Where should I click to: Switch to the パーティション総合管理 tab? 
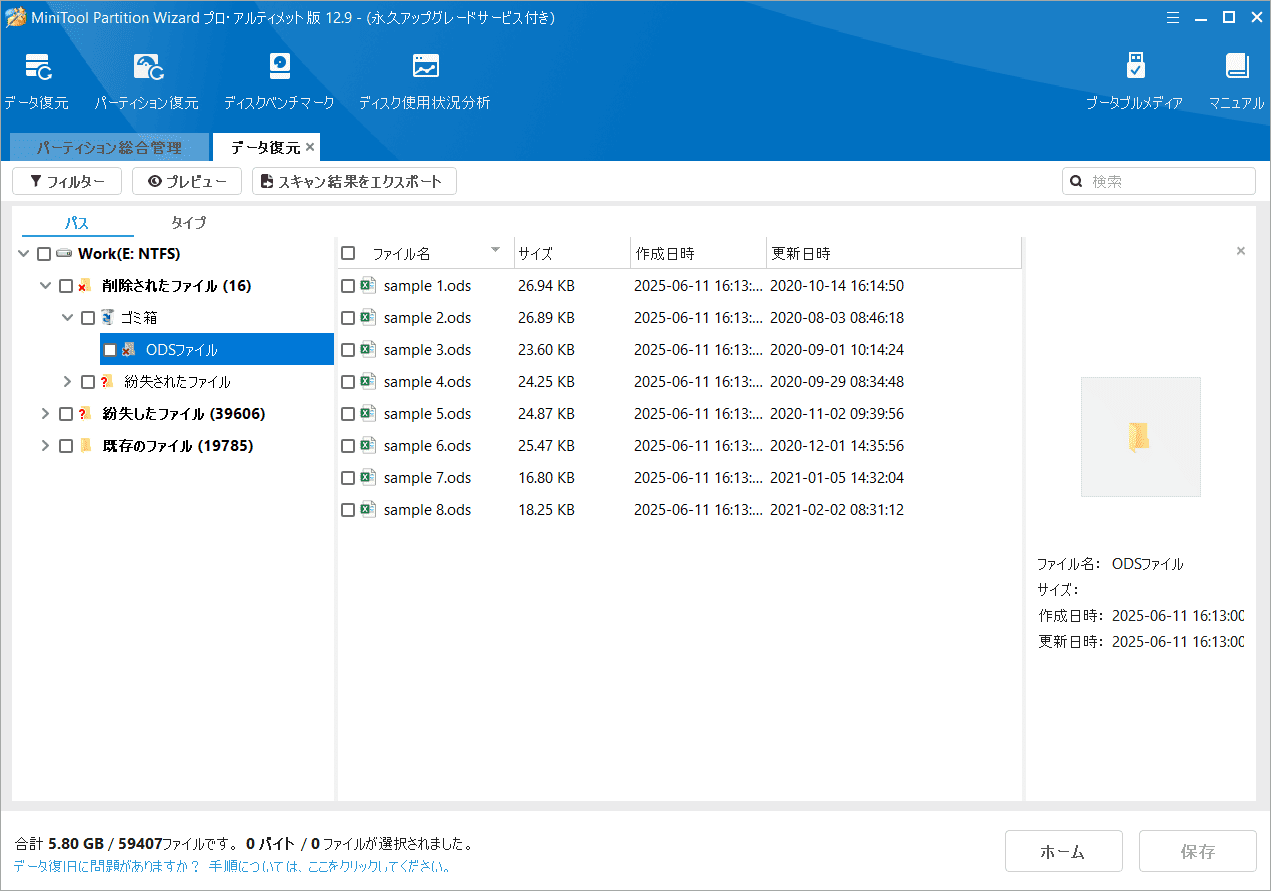coord(109,147)
